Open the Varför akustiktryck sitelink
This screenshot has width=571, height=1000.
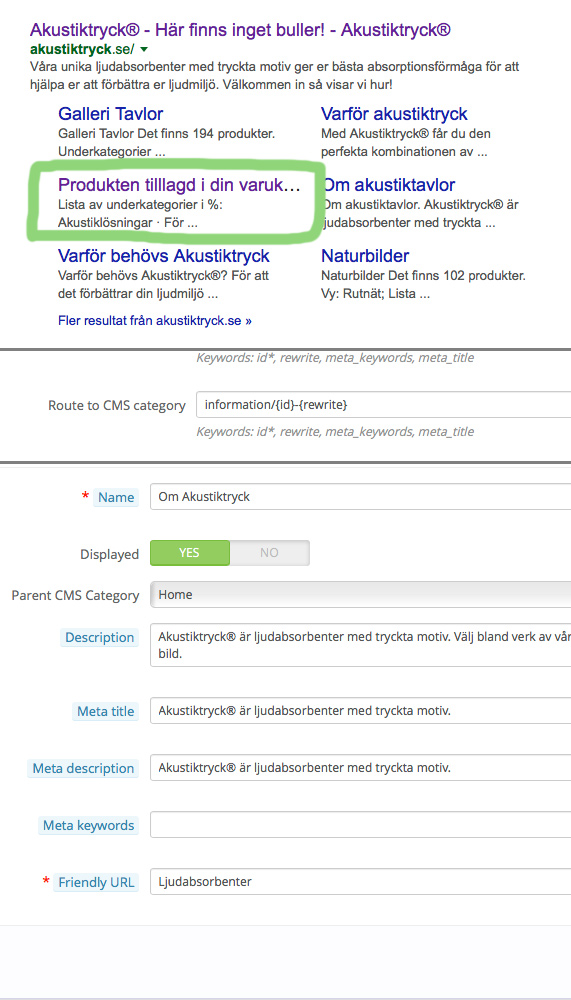coord(394,114)
